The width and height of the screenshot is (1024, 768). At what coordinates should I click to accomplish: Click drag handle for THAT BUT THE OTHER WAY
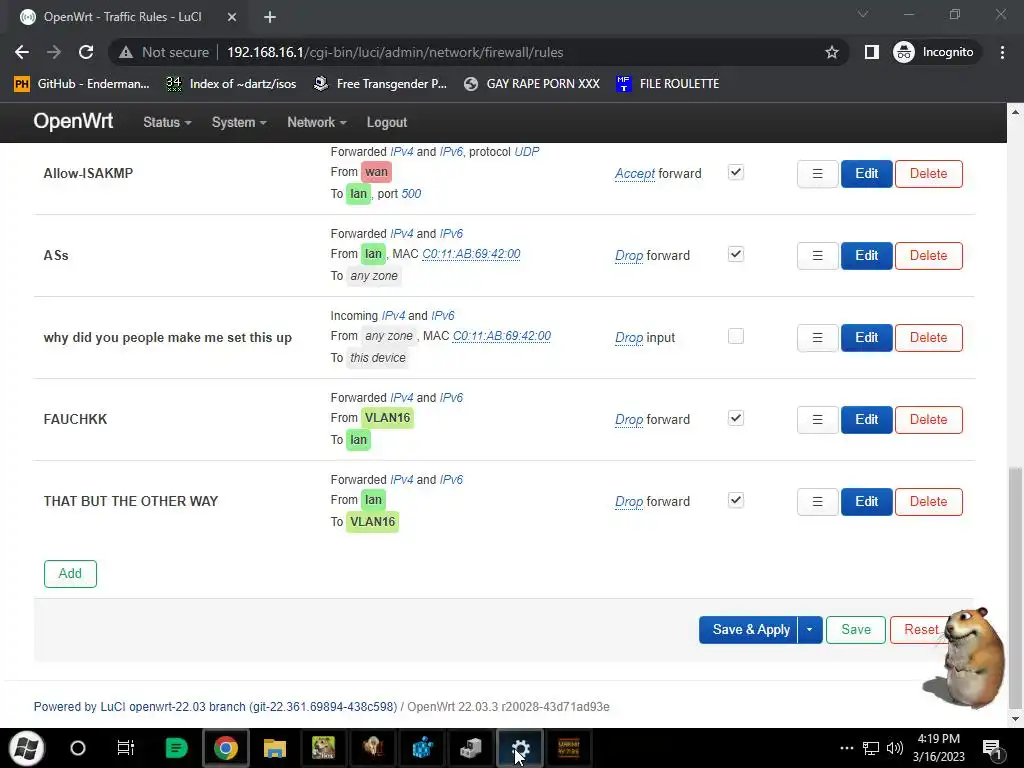817,502
